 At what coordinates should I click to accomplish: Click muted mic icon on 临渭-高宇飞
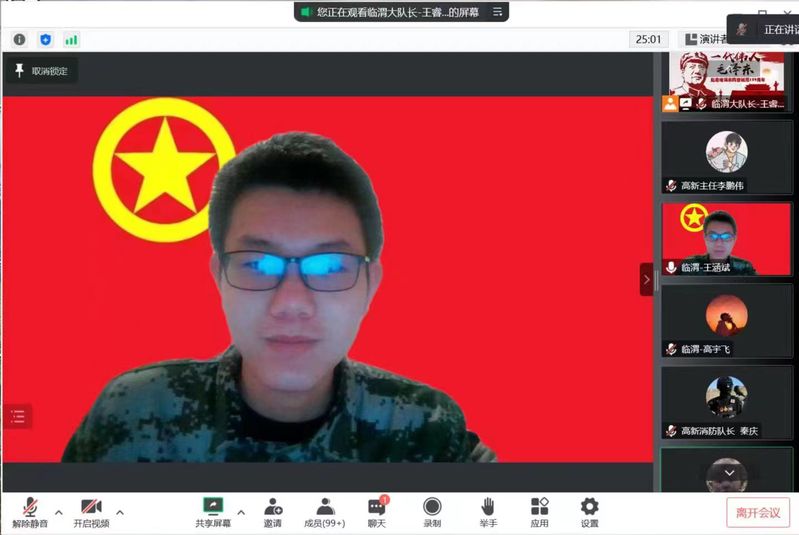671,349
